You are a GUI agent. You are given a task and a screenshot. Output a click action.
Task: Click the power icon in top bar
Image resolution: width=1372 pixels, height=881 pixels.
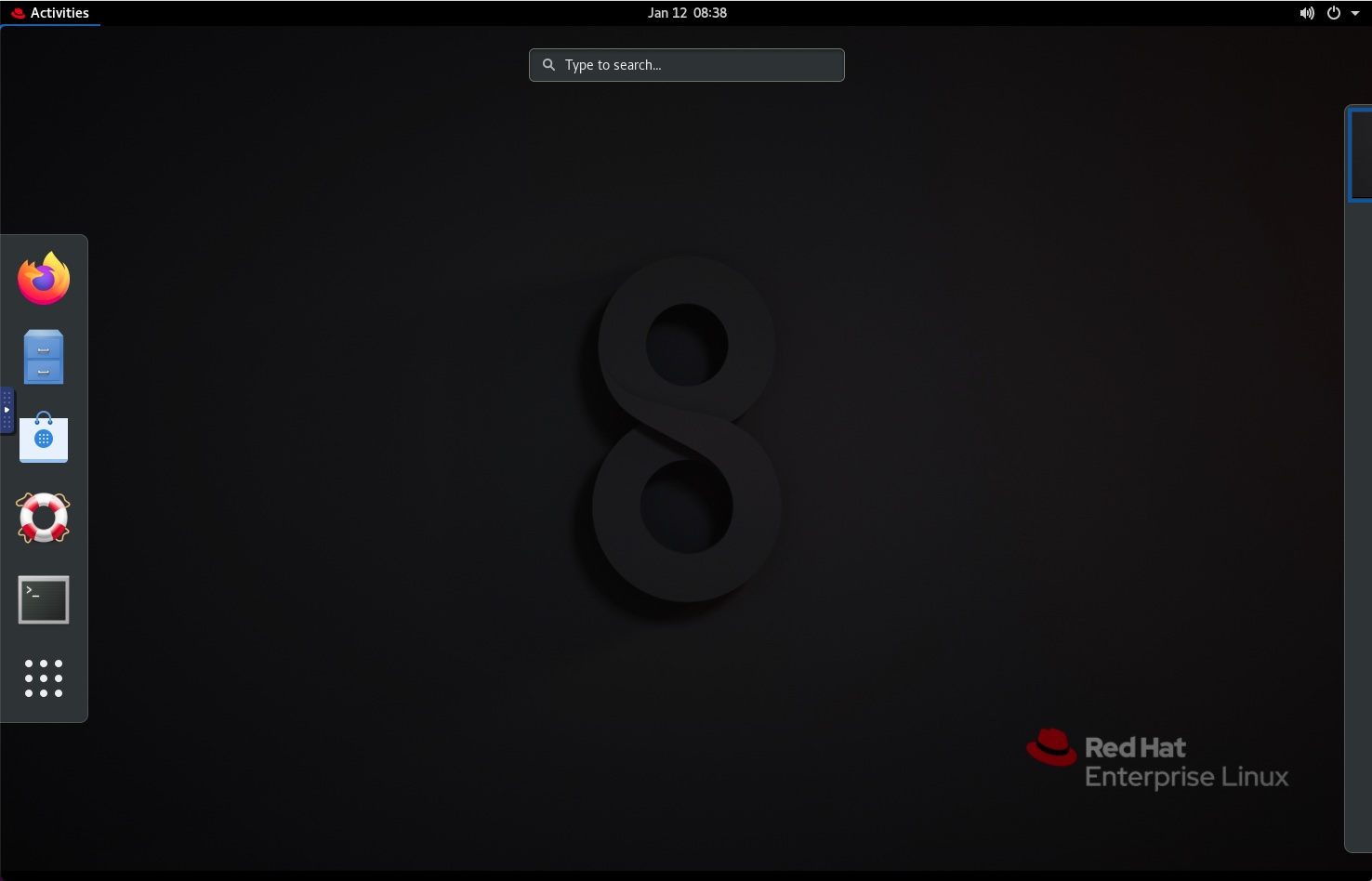[x=1333, y=13]
